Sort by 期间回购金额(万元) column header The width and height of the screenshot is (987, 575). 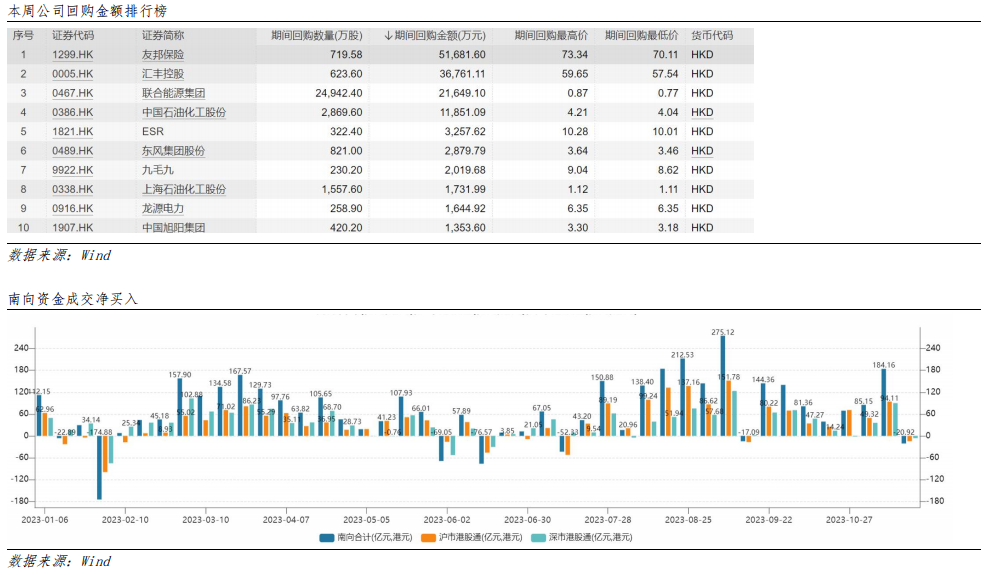(x=435, y=36)
